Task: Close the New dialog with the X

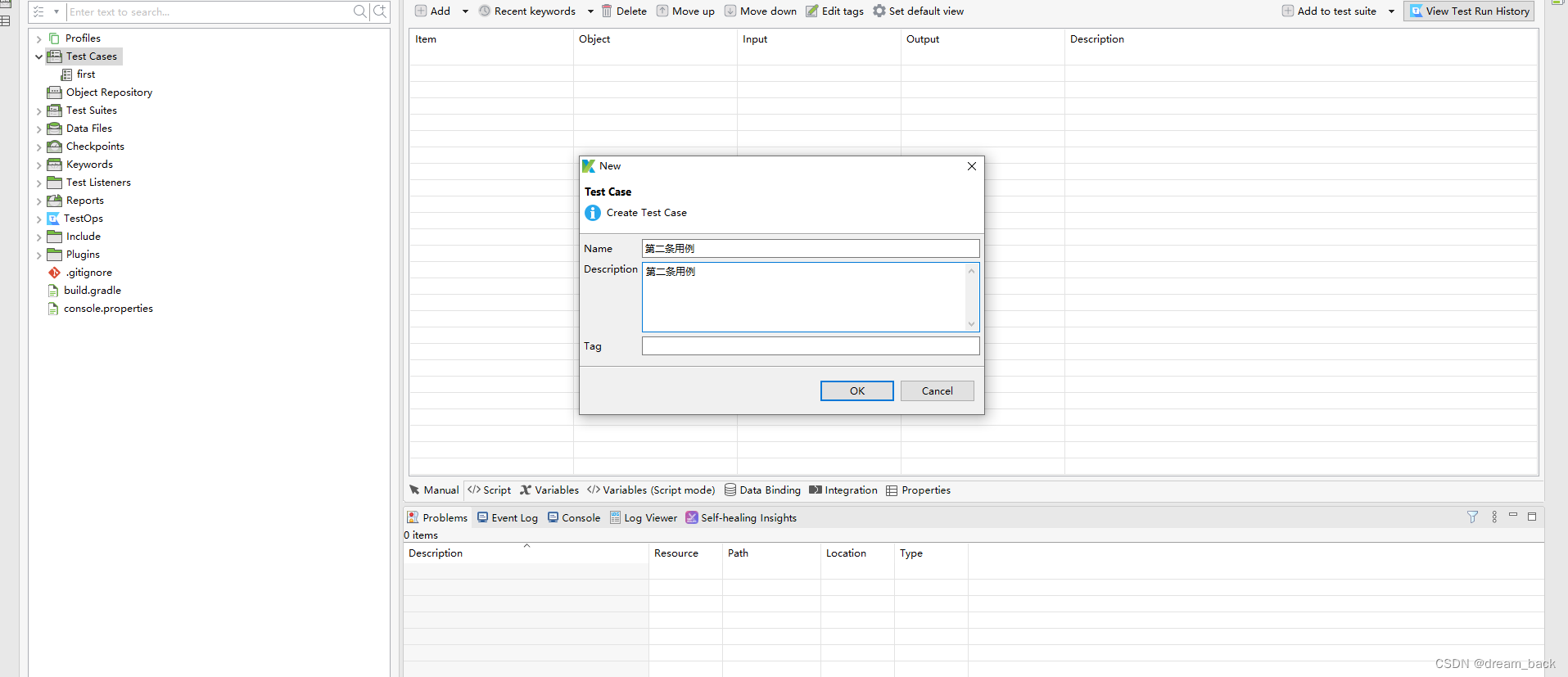Action: click(x=972, y=166)
